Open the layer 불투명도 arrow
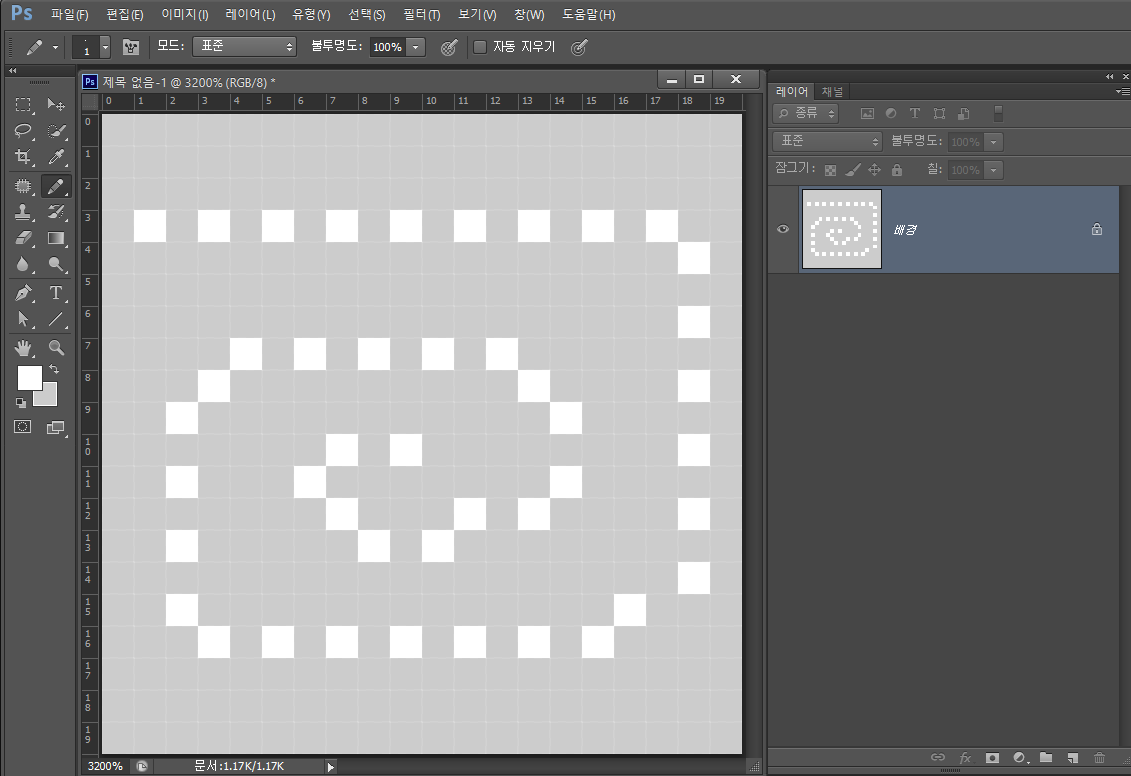The width and height of the screenshot is (1131, 776). pyautogui.click(x=993, y=142)
